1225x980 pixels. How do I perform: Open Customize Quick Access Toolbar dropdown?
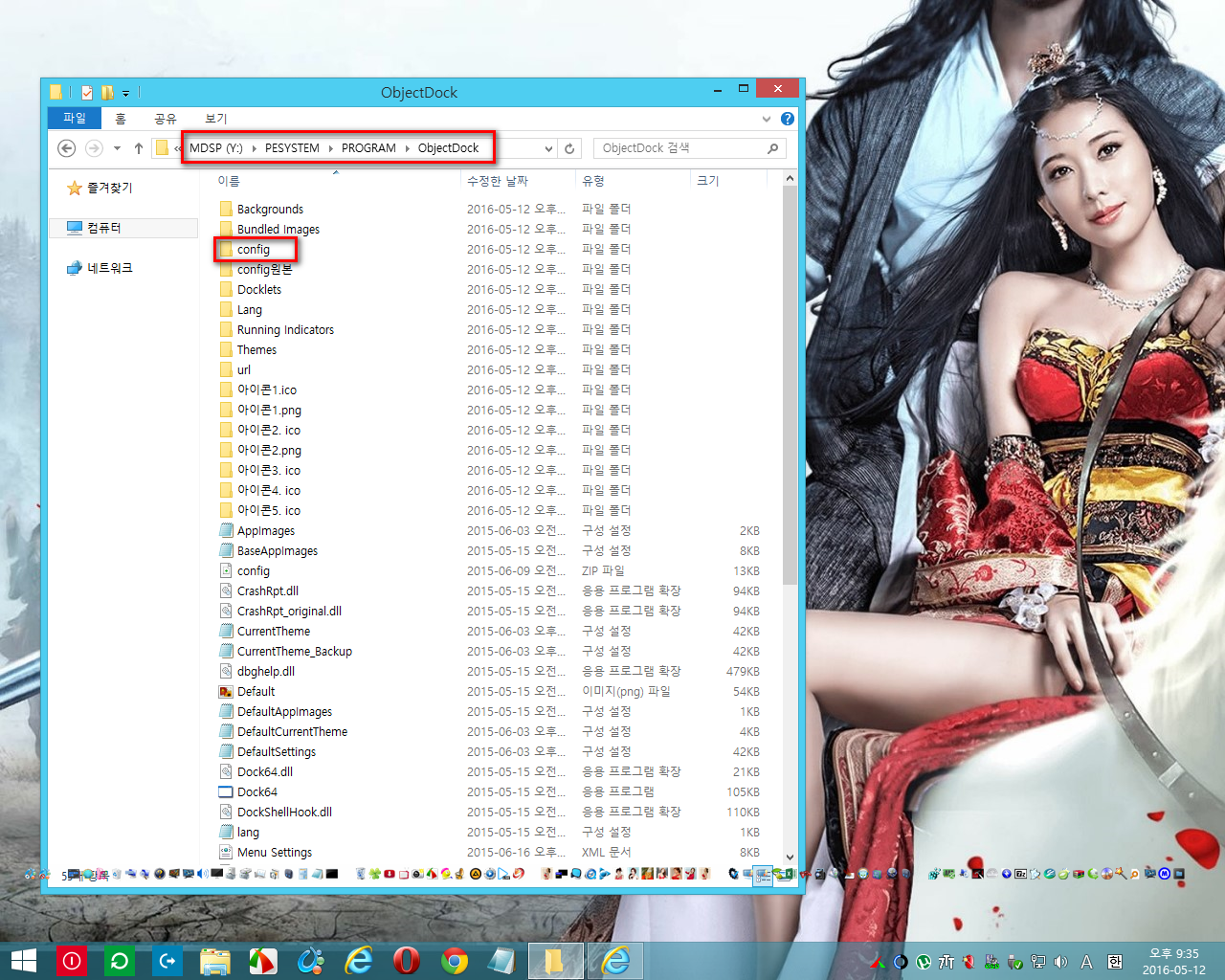click(125, 94)
